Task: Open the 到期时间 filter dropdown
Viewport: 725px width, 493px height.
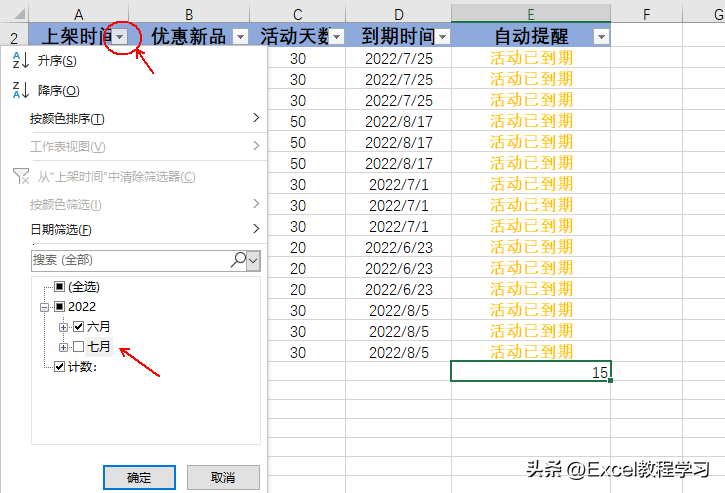Action: click(442, 37)
